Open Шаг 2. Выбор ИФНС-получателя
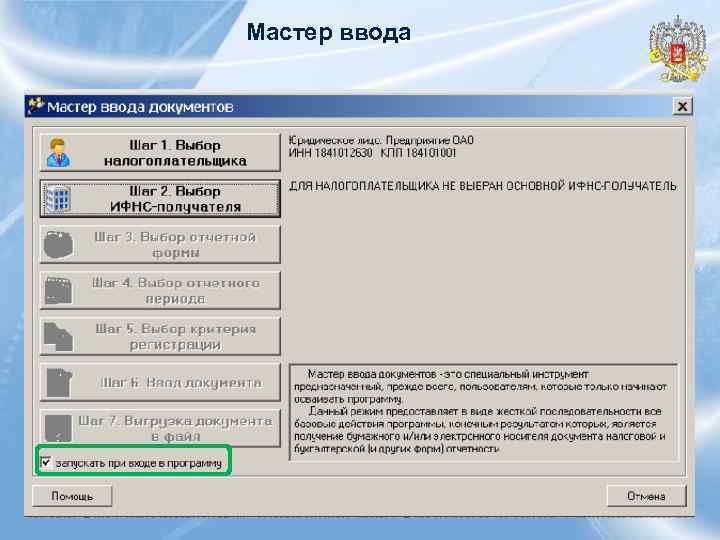 click(160, 198)
